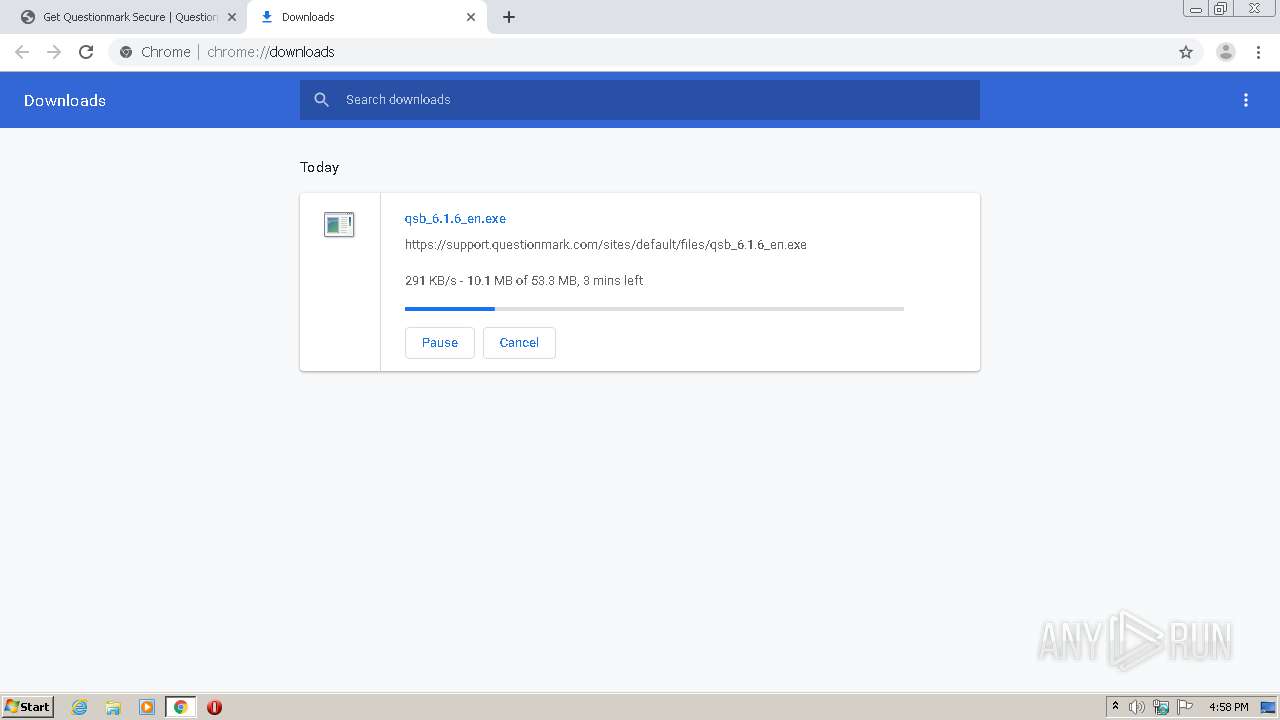Go forward using the browser forward arrow
The width and height of the screenshot is (1280, 720).
click(54, 52)
